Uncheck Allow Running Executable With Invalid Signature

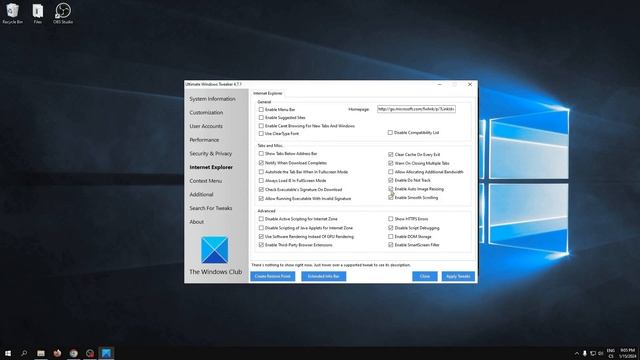click(x=261, y=198)
